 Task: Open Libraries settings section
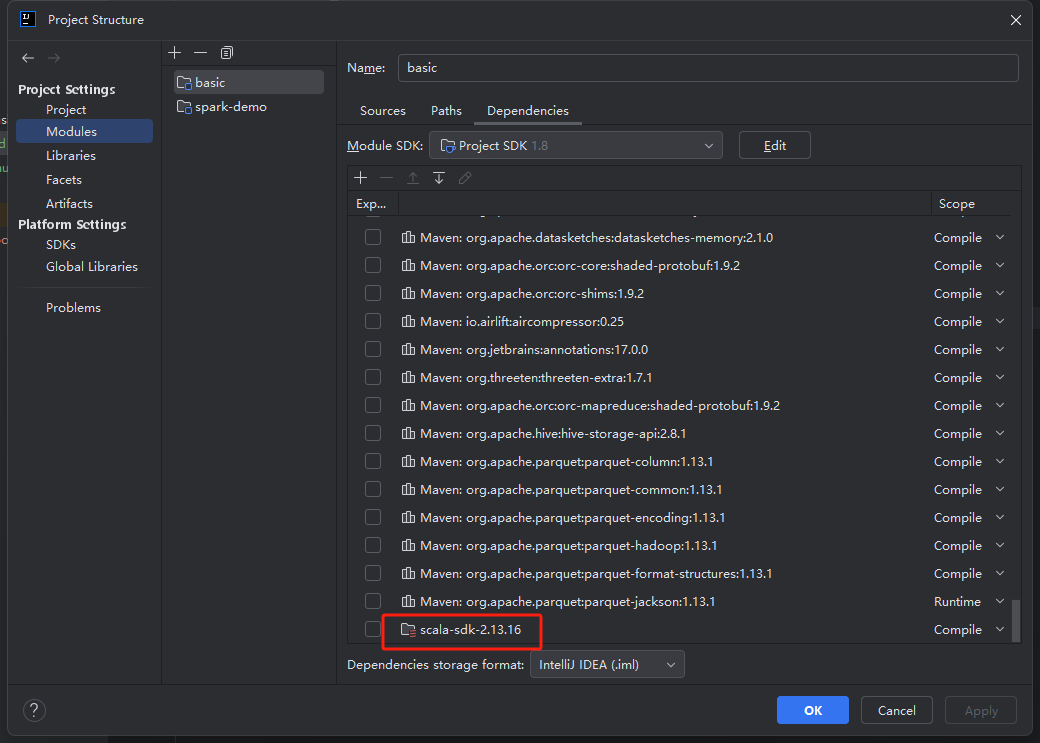[x=71, y=155]
